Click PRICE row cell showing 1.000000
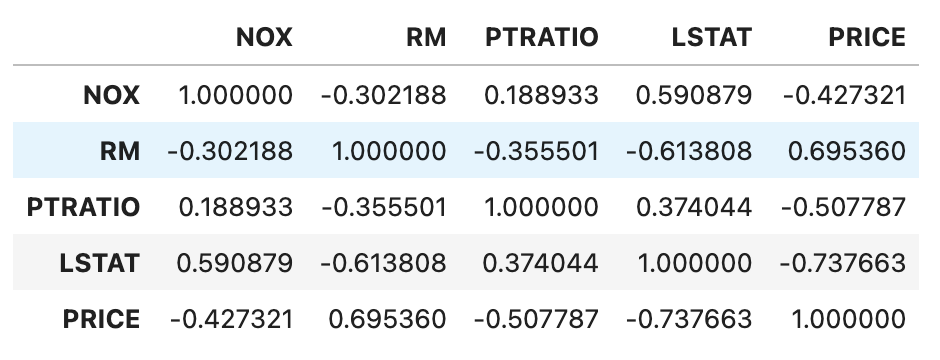Viewport: 940px width, 360px height. click(x=848, y=319)
